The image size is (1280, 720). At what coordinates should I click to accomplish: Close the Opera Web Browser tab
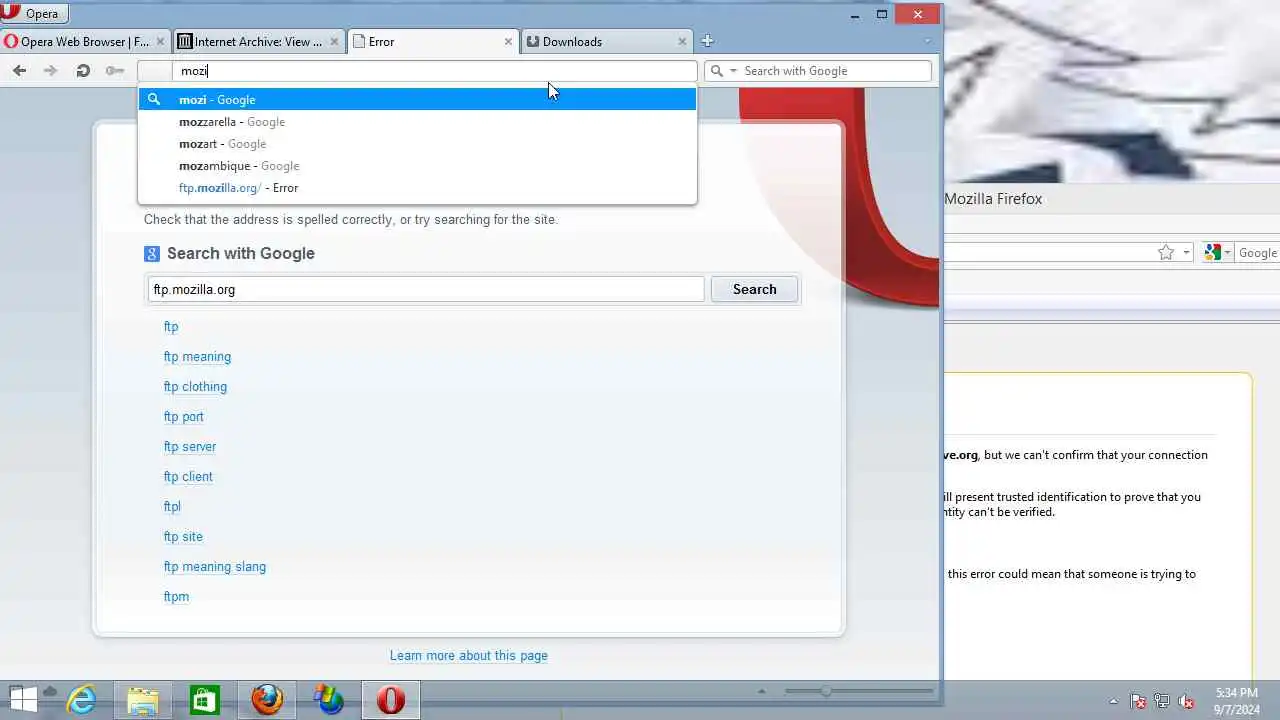click(160, 41)
